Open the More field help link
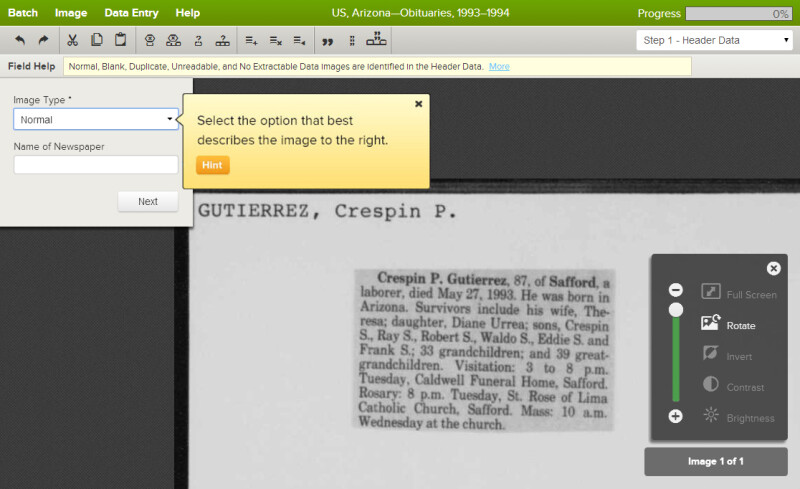This screenshot has height=489, width=800. [x=499, y=66]
